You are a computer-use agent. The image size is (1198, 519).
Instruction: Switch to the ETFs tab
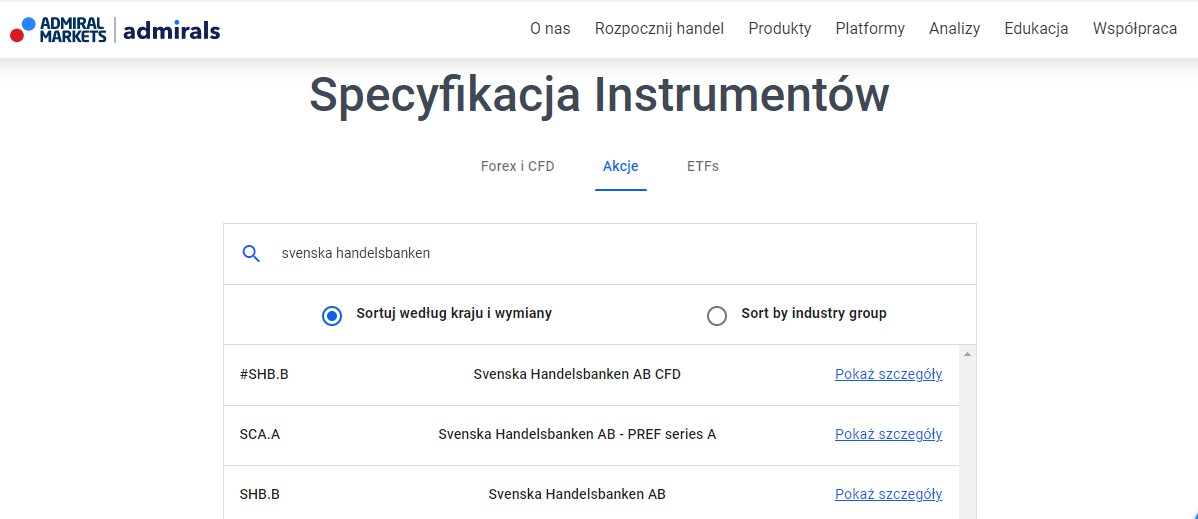[x=703, y=166]
